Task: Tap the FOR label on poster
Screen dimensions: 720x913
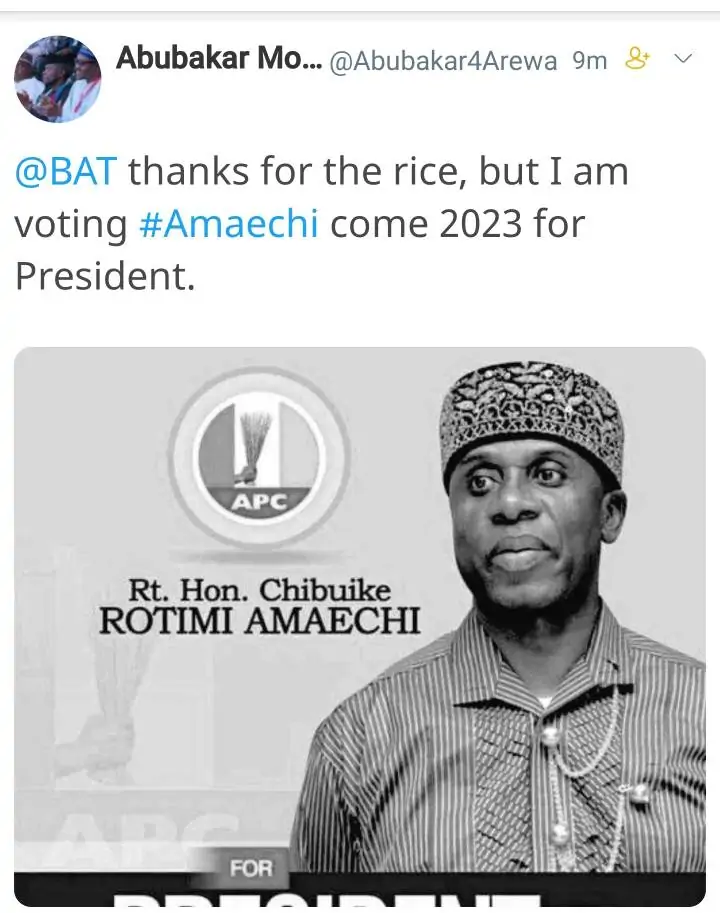Action: pos(252,866)
